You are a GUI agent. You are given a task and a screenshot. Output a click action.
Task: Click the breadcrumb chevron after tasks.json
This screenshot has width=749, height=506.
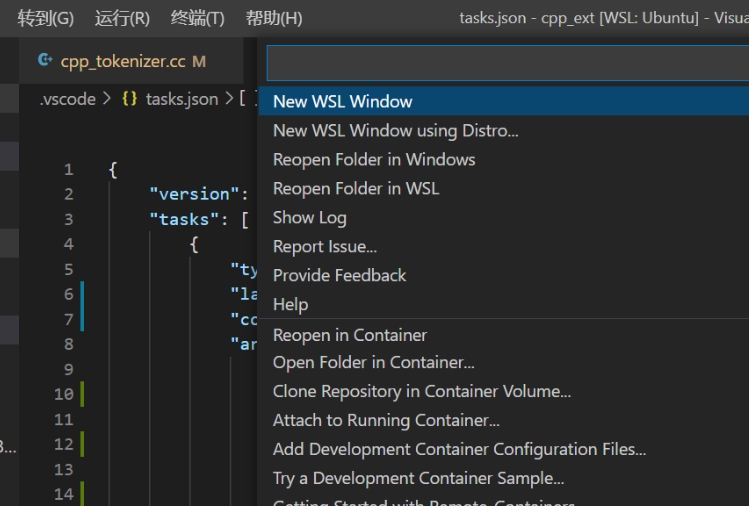[x=229, y=99]
